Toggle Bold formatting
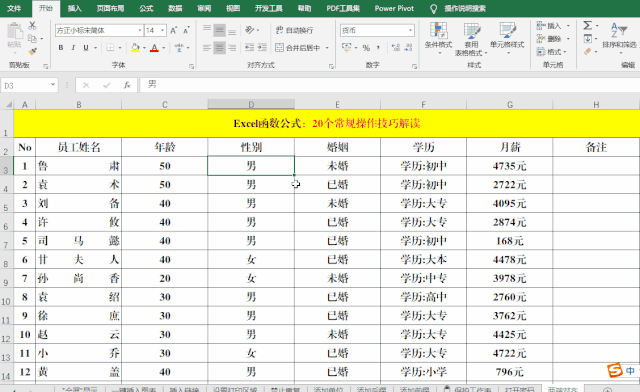The image size is (640, 392). coord(61,48)
